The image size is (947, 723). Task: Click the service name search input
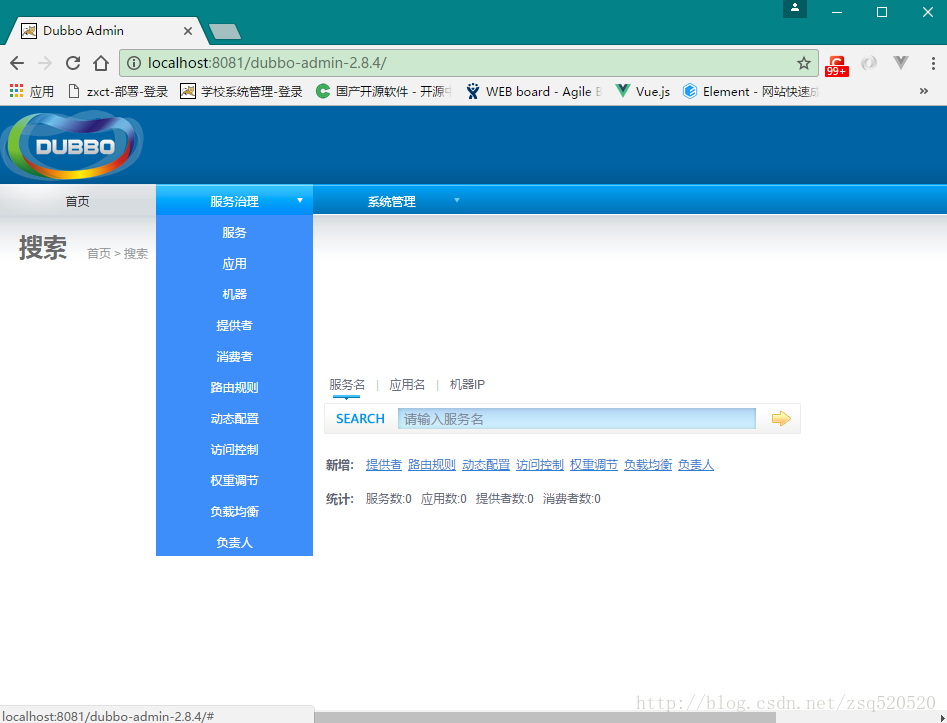tap(577, 418)
